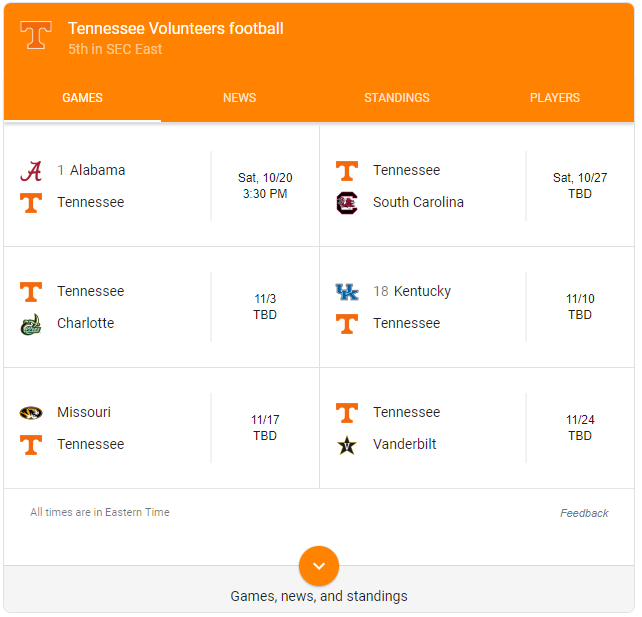Viewport: 642px width, 617px height.
Task: Click the Tennessee T logo in header
Action: pyautogui.click(x=36, y=35)
